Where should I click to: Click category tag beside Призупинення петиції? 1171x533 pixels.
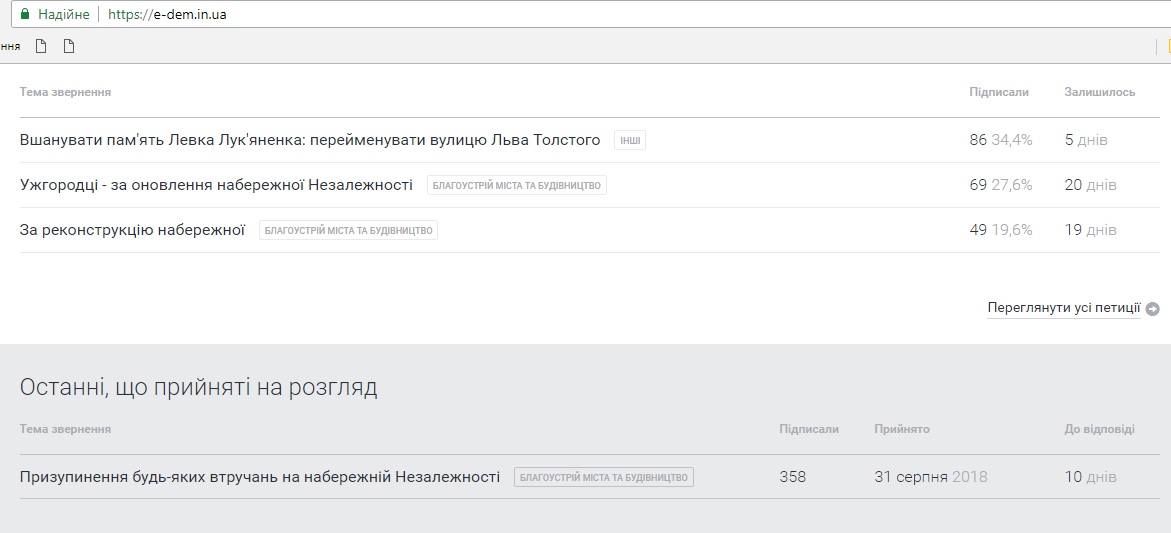[x=604, y=478]
